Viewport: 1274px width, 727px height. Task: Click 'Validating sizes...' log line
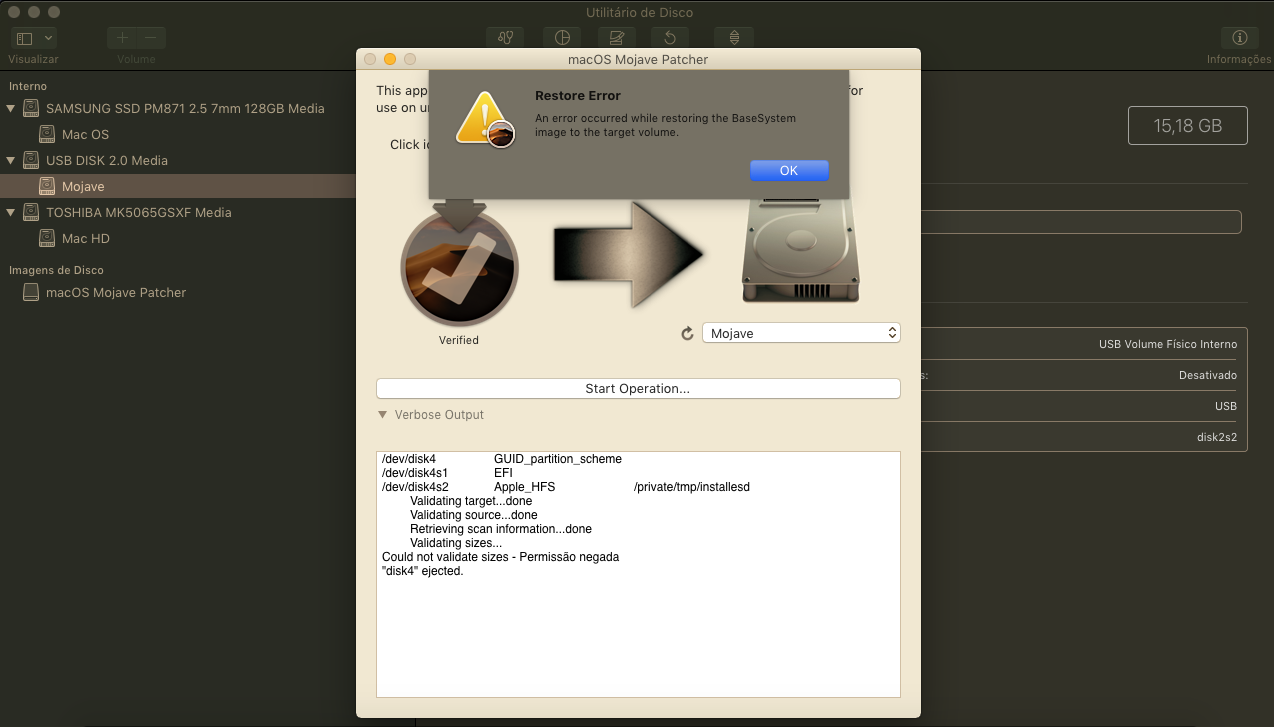456,543
